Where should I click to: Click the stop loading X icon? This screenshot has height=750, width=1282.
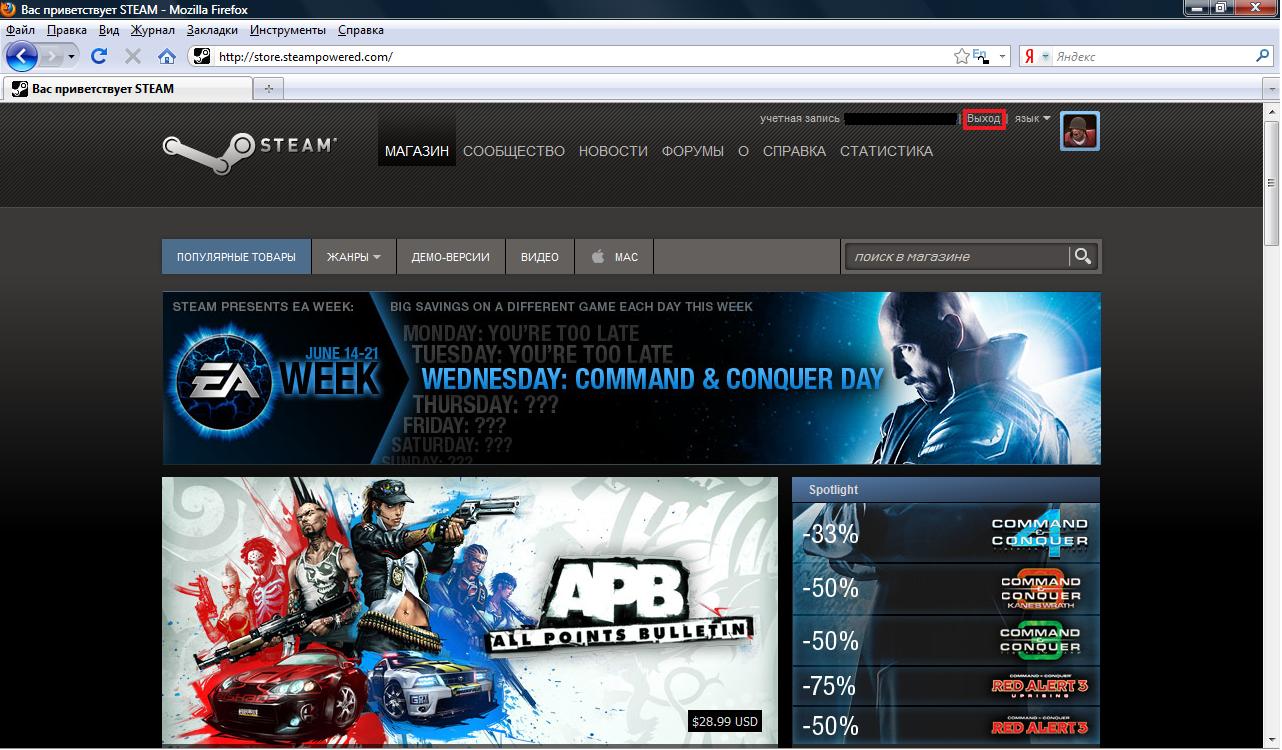[x=132, y=56]
